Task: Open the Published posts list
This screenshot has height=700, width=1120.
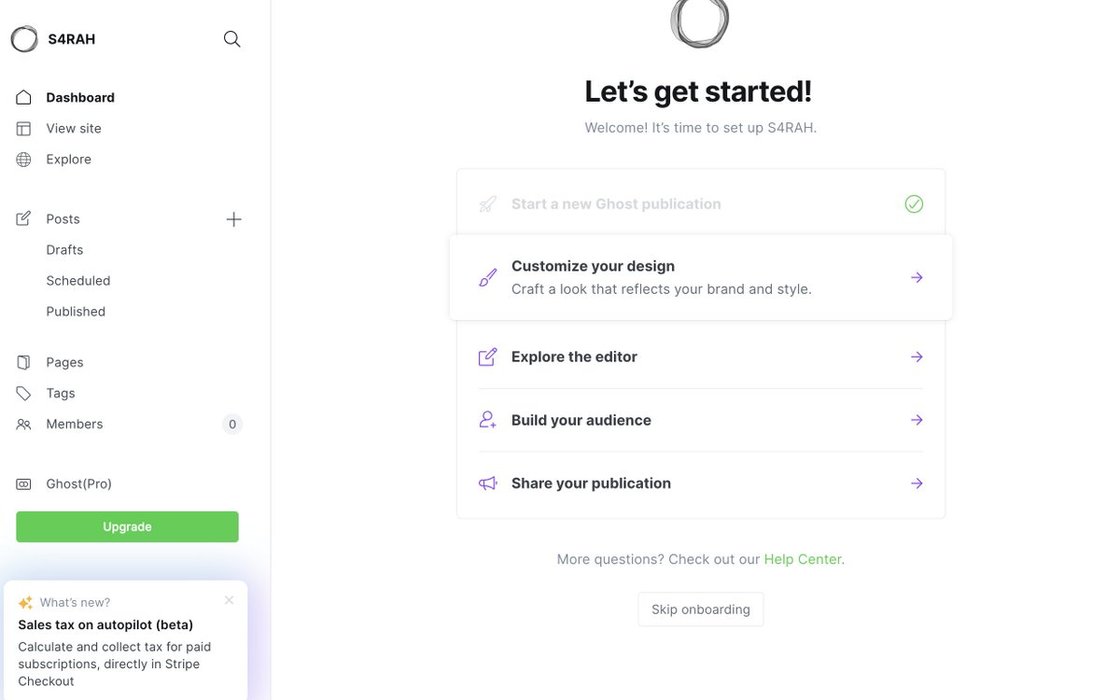Action: tap(76, 312)
